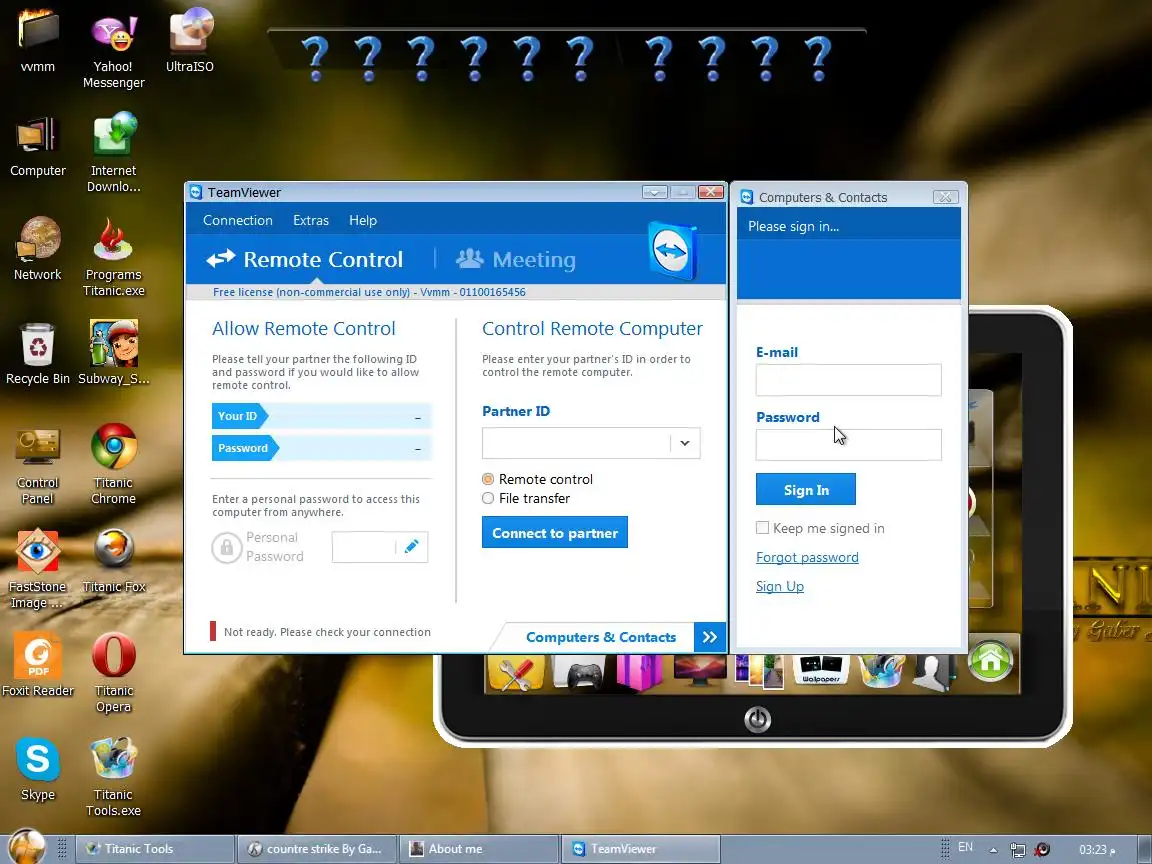1152x864 pixels.
Task: Select the File transfer radio option
Action: coord(488,498)
